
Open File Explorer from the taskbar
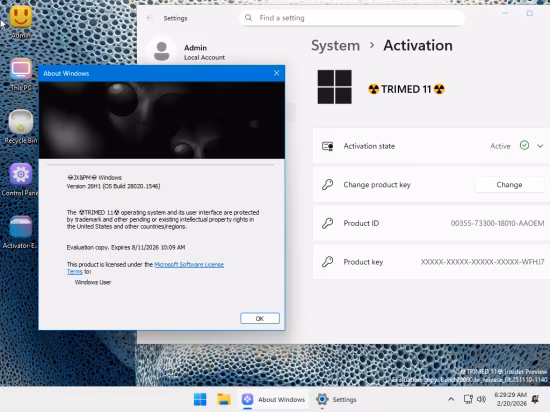click(223, 399)
